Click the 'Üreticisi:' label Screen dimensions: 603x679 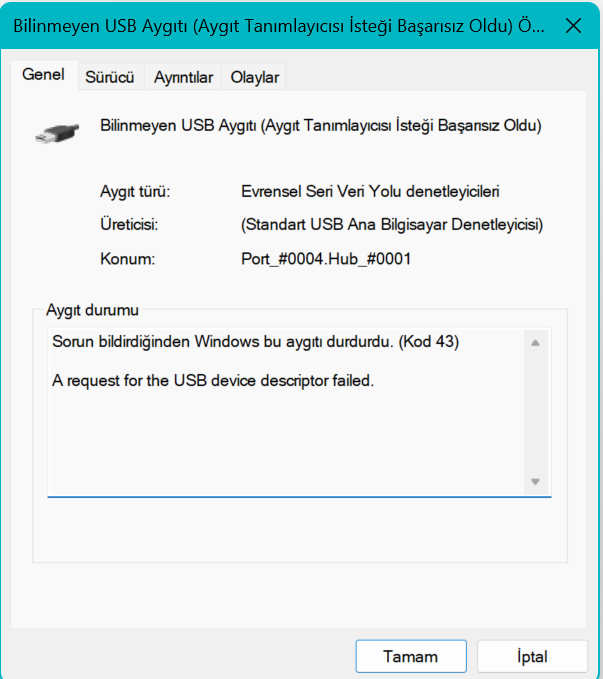click(x=129, y=225)
